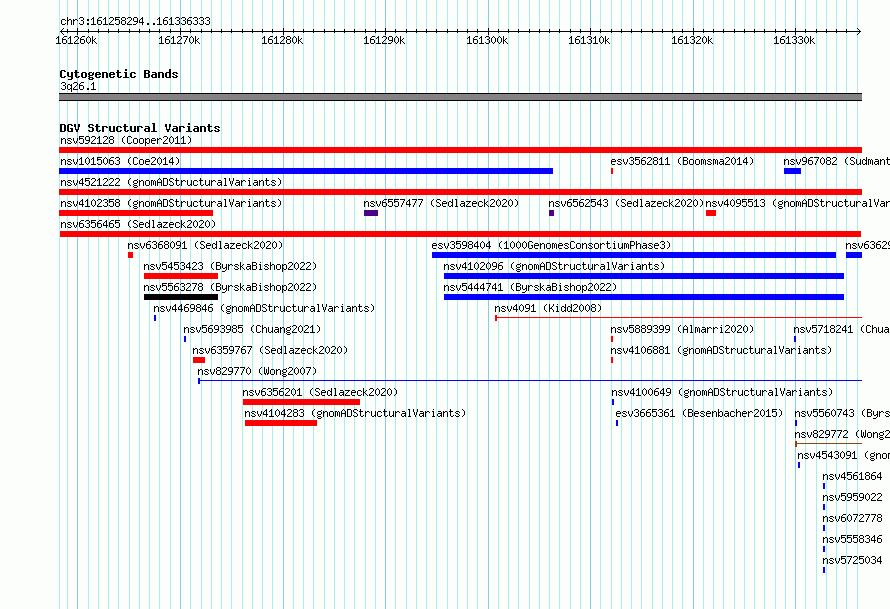Select the black nsv5563278 (ByrskaBishop2022) bar
The height and width of the screenshot is (609, 890).
click(x=181, y=297)
